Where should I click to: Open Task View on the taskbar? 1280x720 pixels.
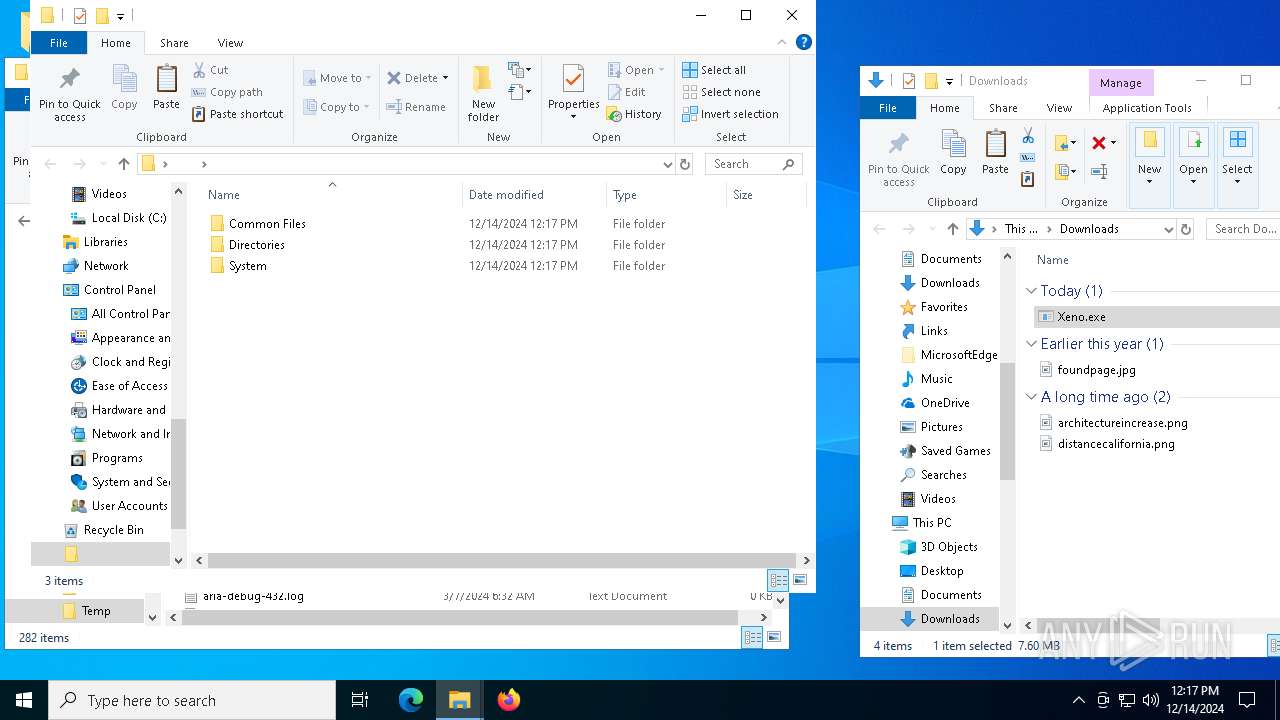pyautogui.click(x=360, y=700)
